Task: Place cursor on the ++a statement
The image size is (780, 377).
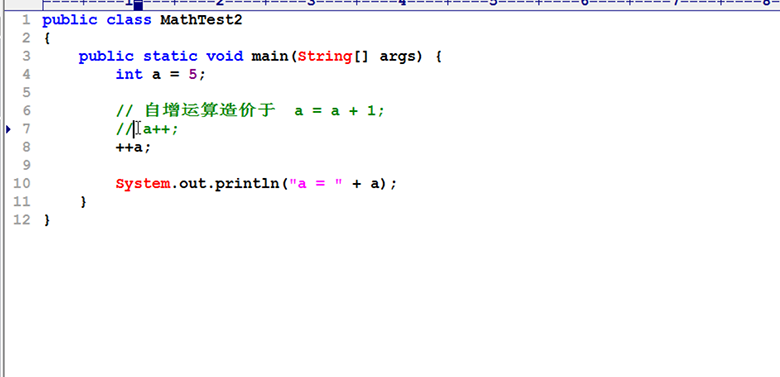Action: (133, 147)
